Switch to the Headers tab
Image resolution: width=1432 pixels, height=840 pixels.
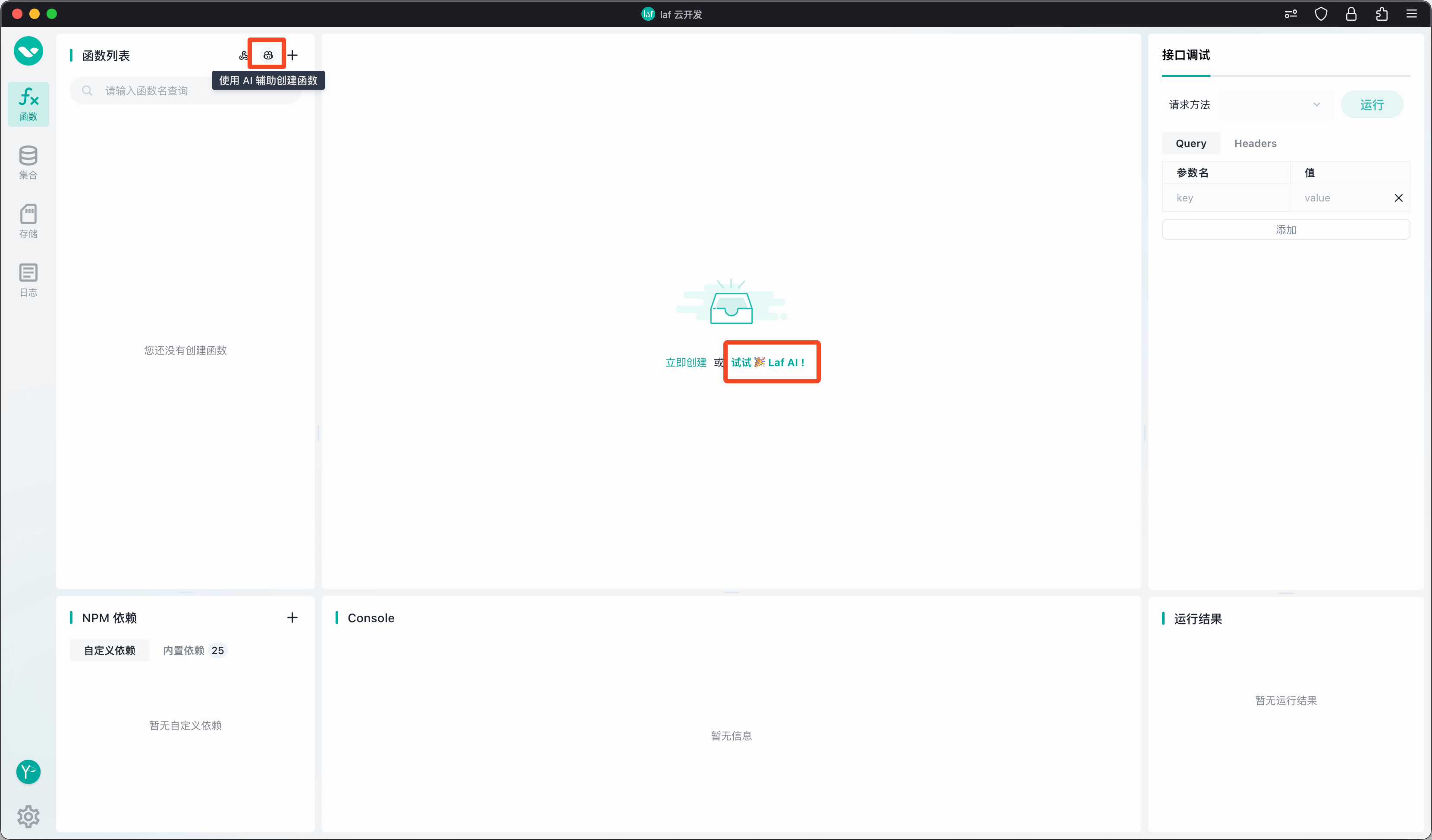tap(1255, 143)
